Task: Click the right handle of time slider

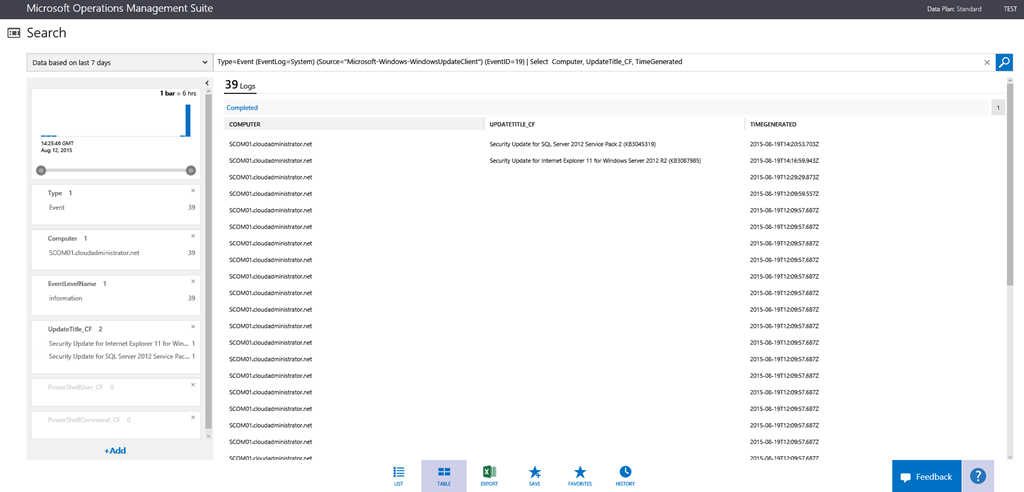Action: pos(190,170)
